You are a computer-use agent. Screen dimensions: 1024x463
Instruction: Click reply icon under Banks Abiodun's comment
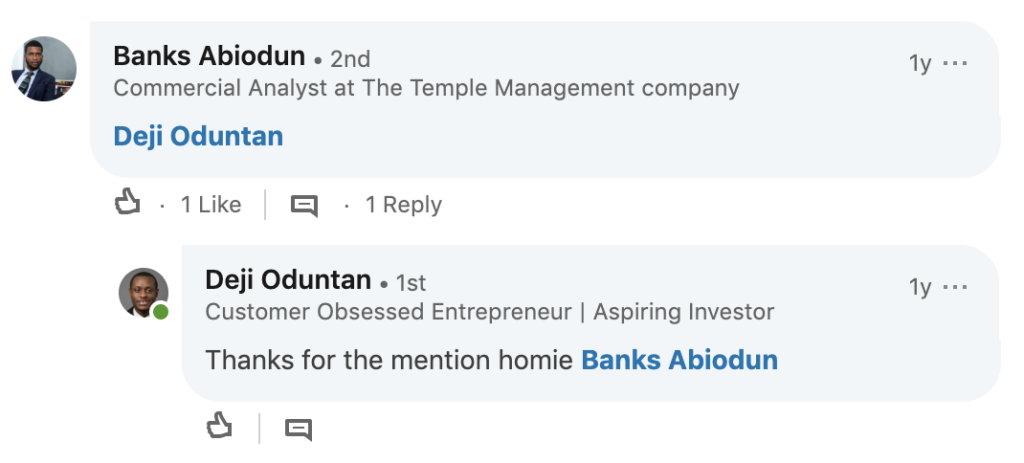304,205
